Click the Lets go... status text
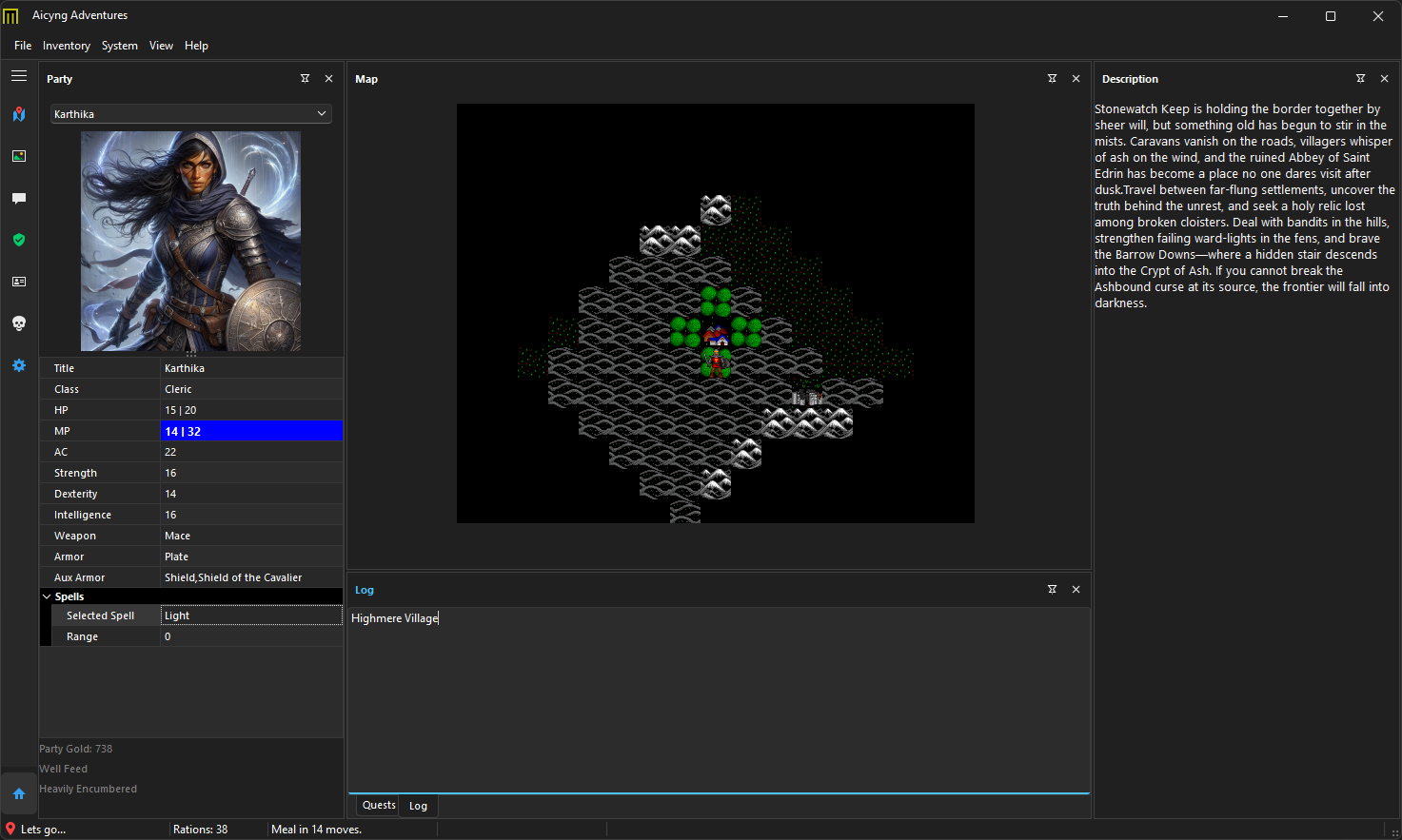This screenshot has height=840, width=1402. click(43, 829)
